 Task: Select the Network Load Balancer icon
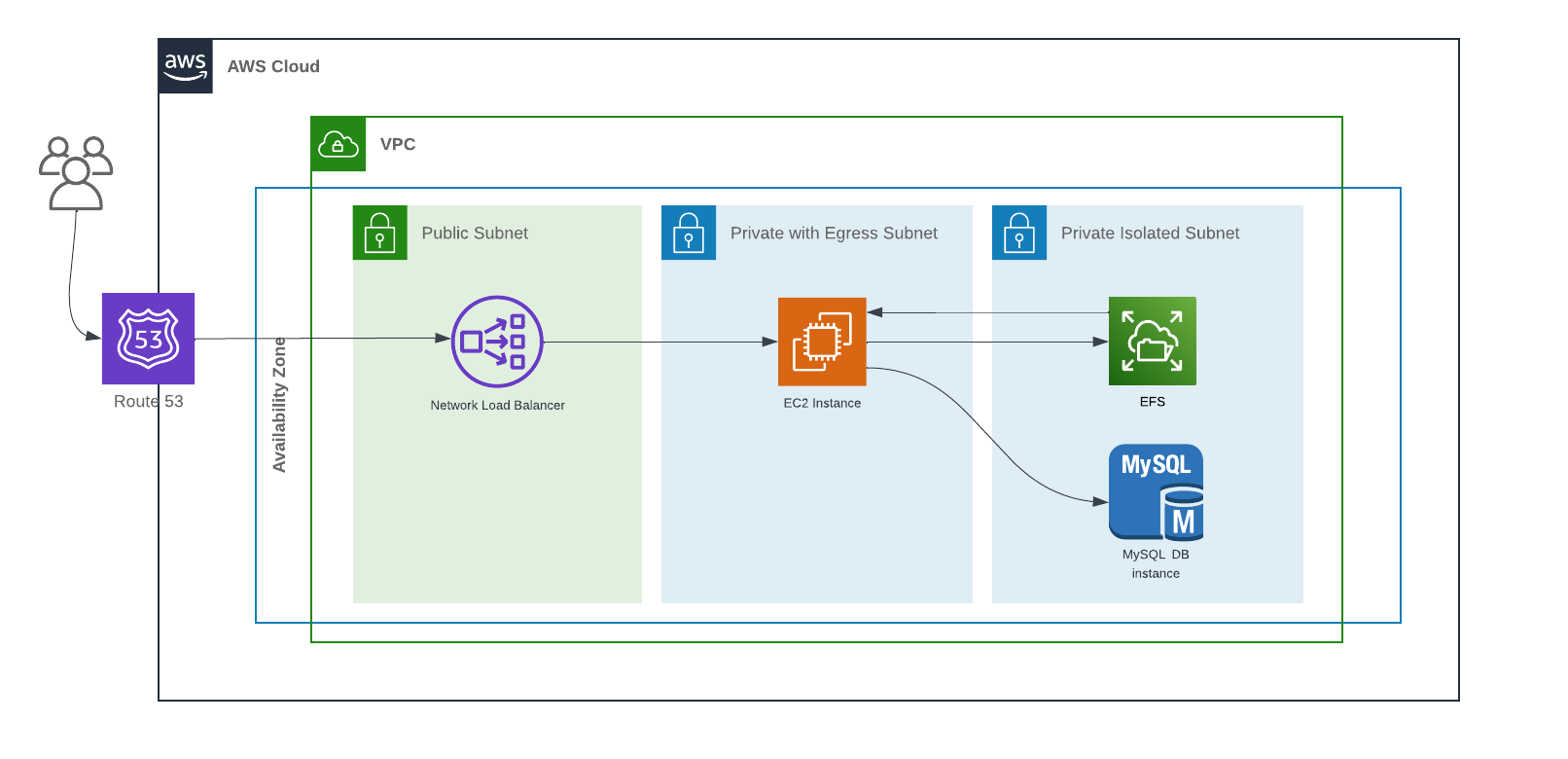pyautogui.click(x=497, y=342)
